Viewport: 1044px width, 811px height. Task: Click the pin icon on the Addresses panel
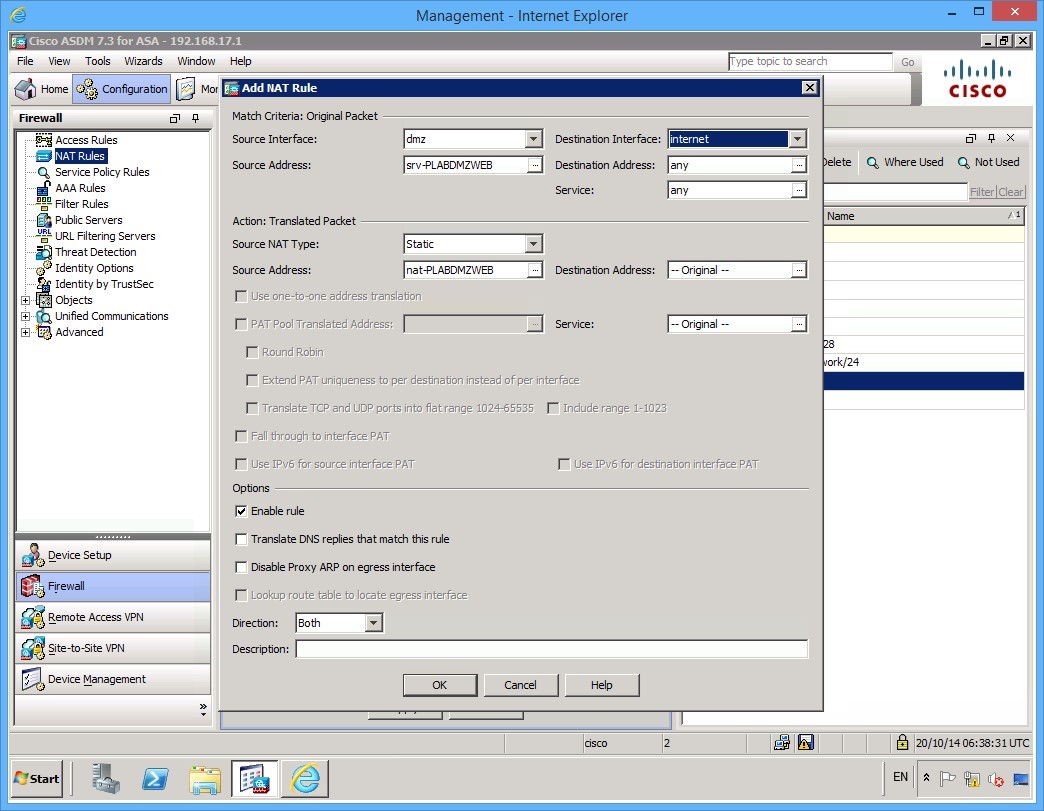991,138
